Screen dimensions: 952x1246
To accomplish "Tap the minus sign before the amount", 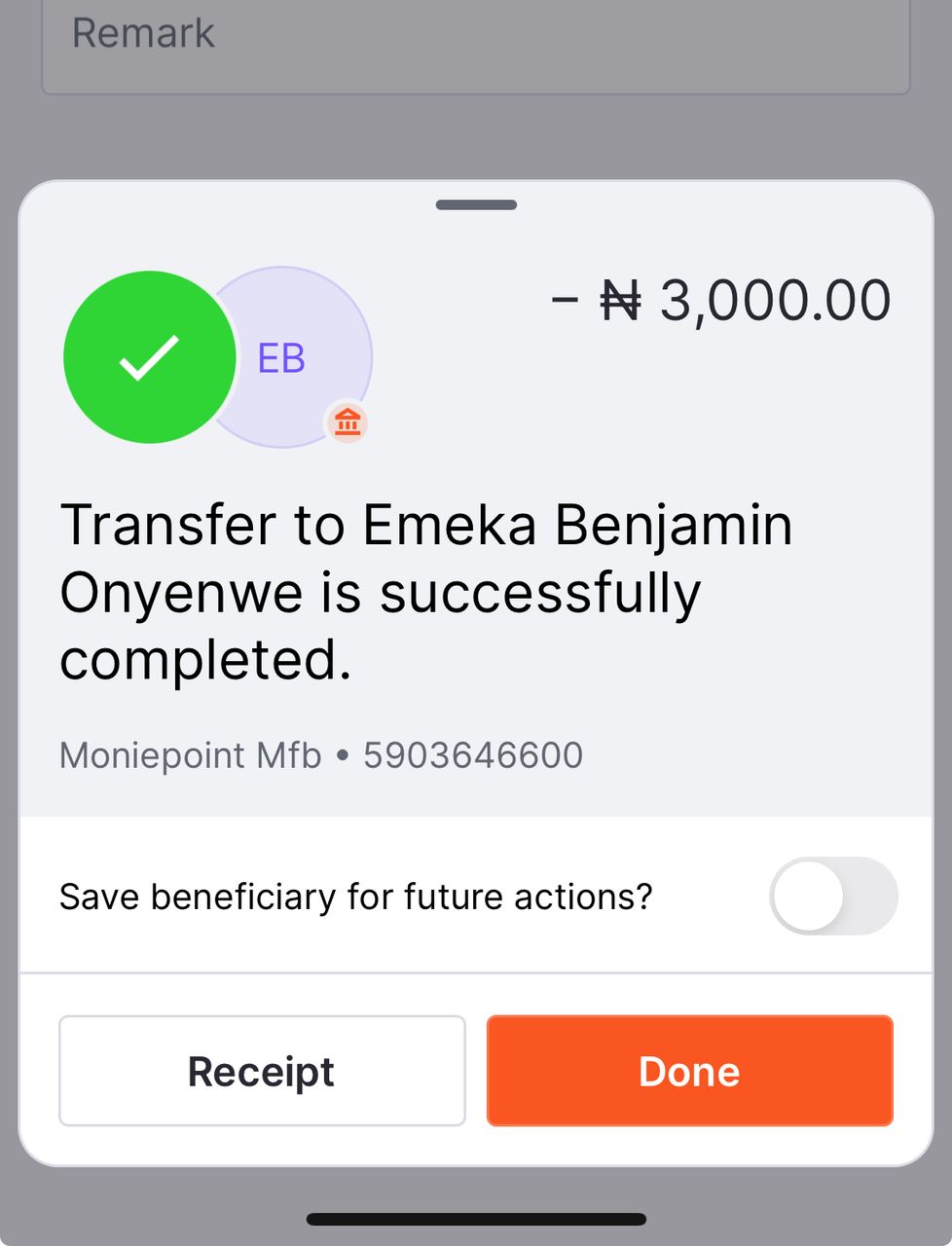I will (565, 299).
